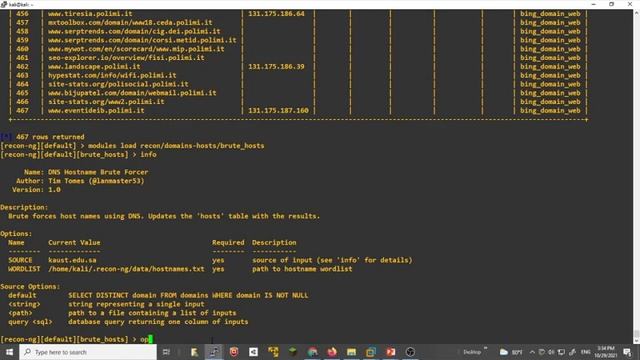This screenshot has height=360, width=640.
Task: Click 'path to hostname wordlist' description
Action: 302,269
